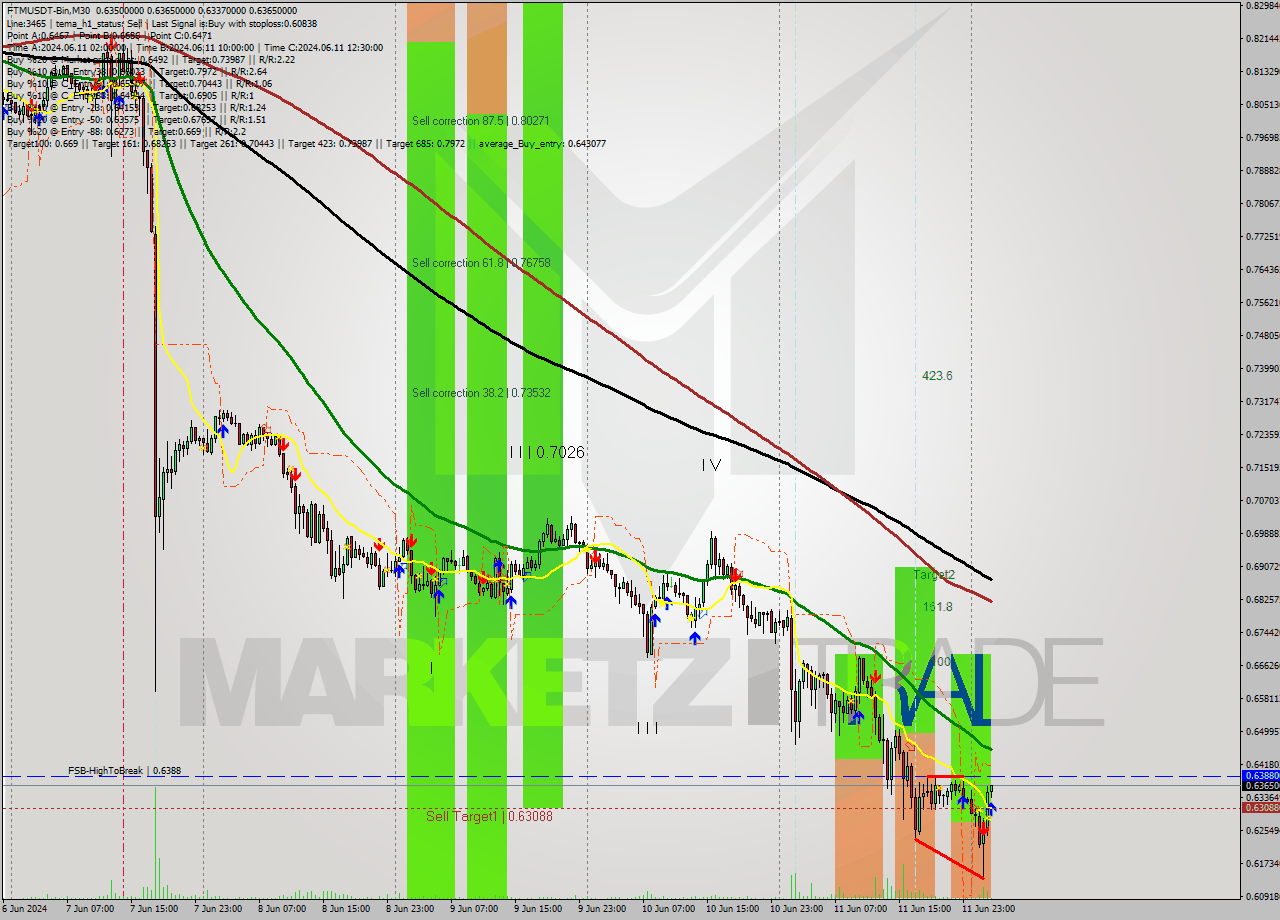Click the 'Sell correction 38.2 | 0.73532' label
This screenshot has height=920, width=1280.
tap(481, 393)
